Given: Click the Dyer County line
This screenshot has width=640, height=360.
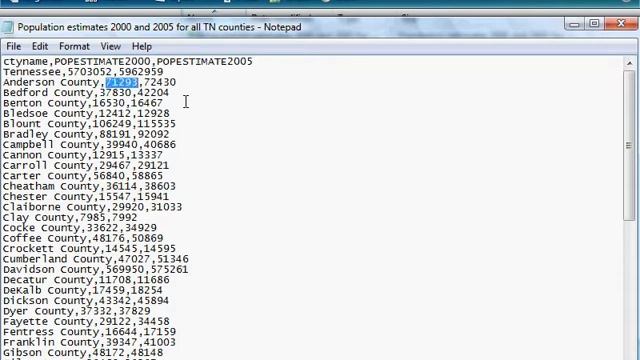Looking at the screenshot, I should click(77, 311).
